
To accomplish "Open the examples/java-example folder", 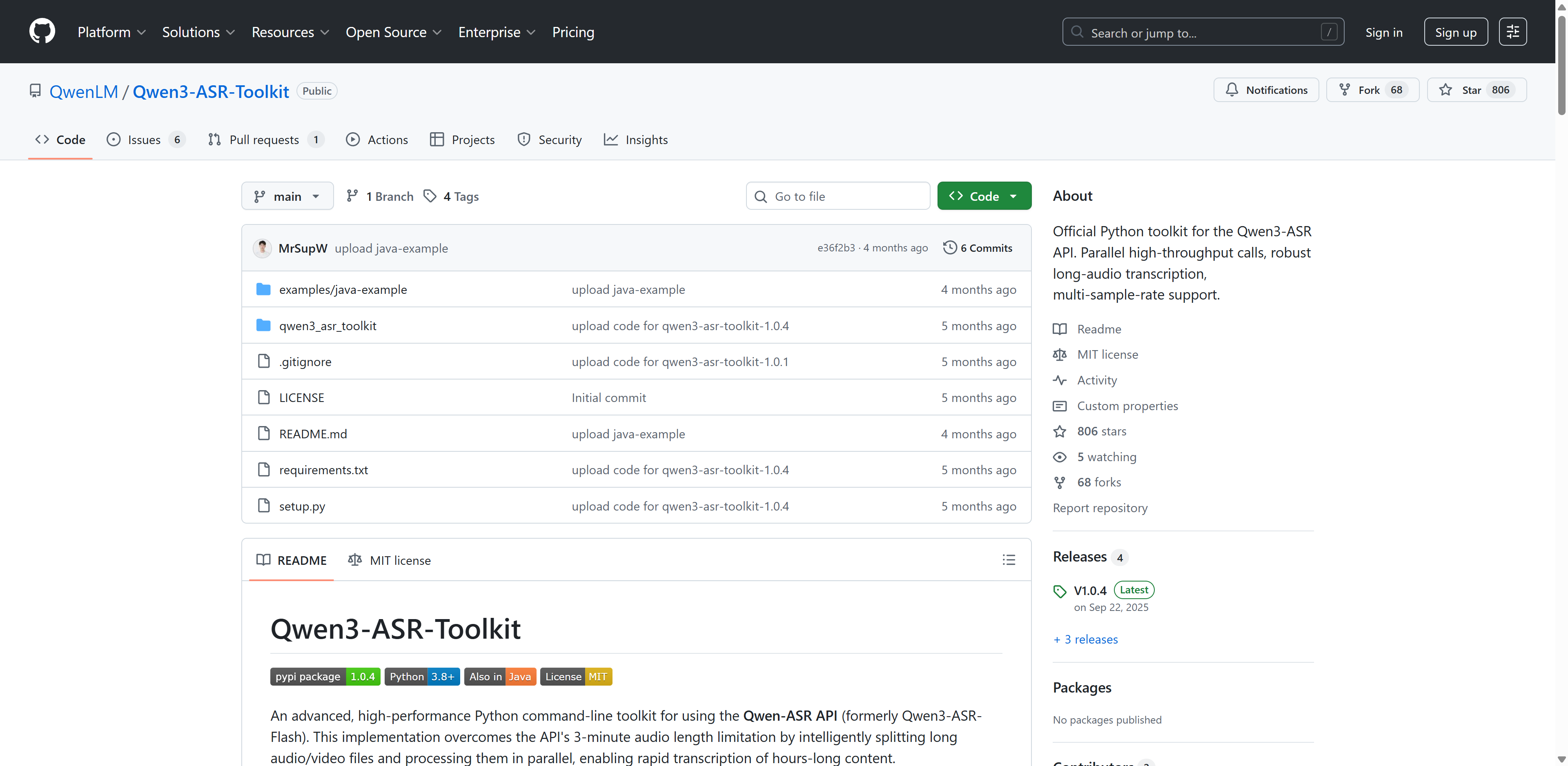I will [343, 290].
